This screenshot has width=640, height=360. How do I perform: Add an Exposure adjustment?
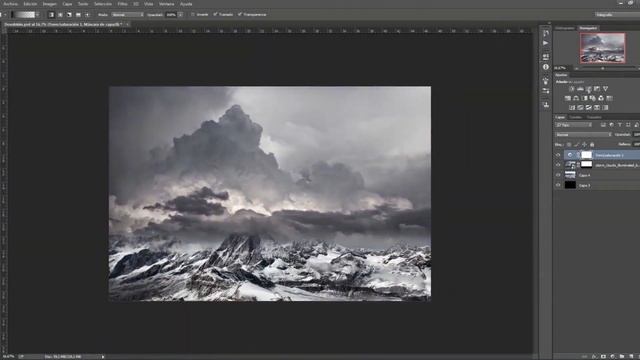point(597,89)
